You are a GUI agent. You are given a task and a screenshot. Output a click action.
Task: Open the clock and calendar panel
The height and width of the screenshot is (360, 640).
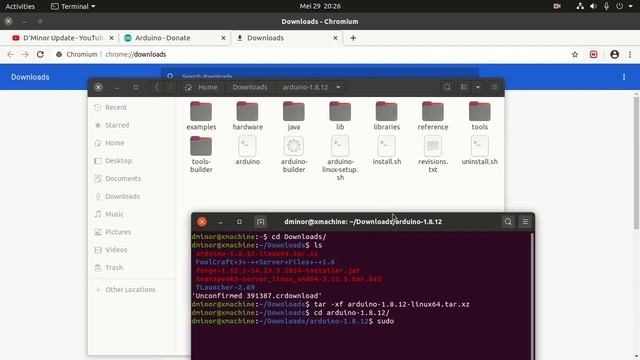(320, 6)
